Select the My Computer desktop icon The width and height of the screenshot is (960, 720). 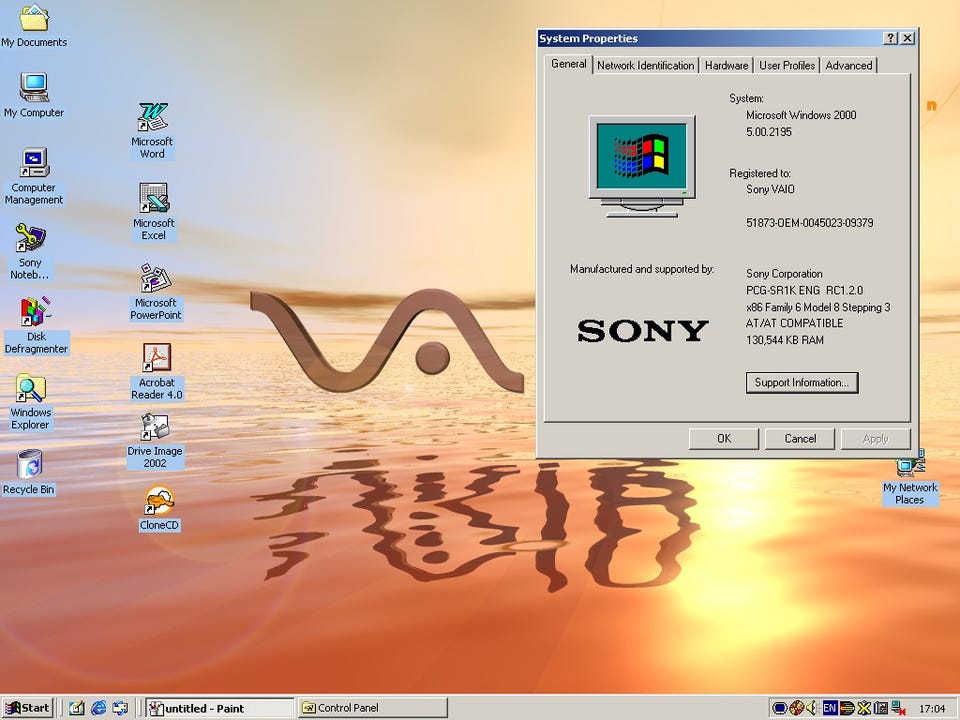[x=34, y=95]
